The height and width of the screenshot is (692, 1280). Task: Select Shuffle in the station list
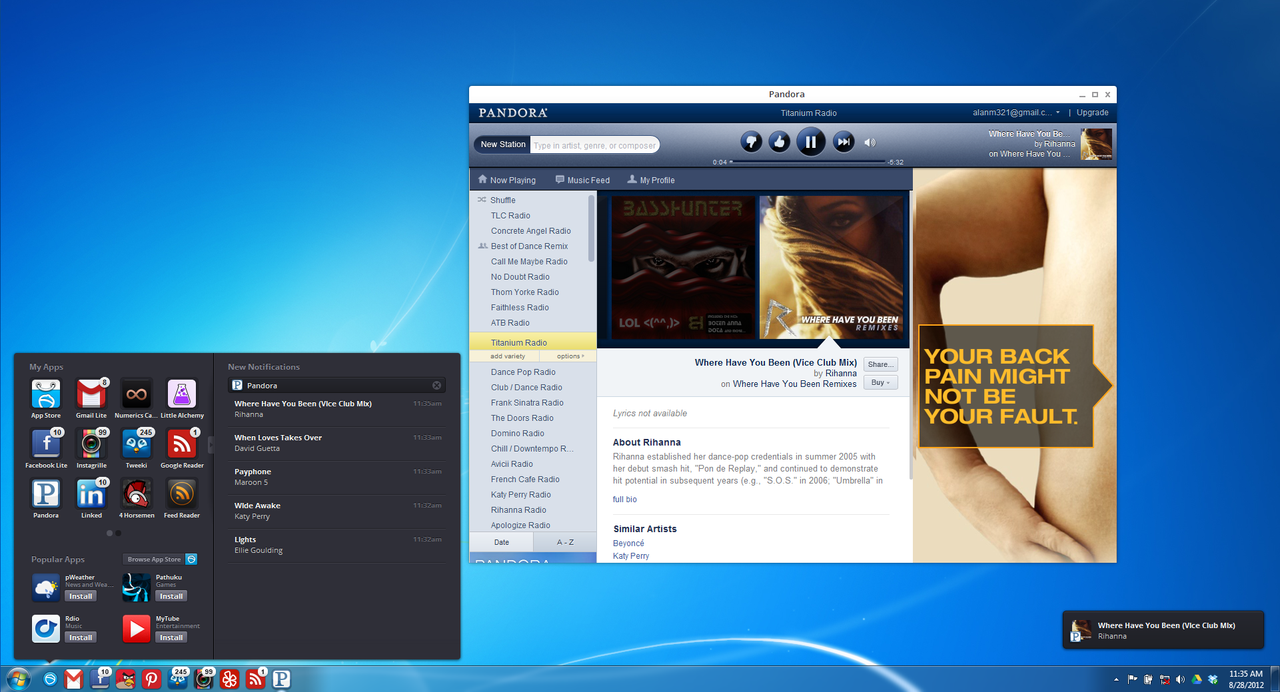pos(503,200)
